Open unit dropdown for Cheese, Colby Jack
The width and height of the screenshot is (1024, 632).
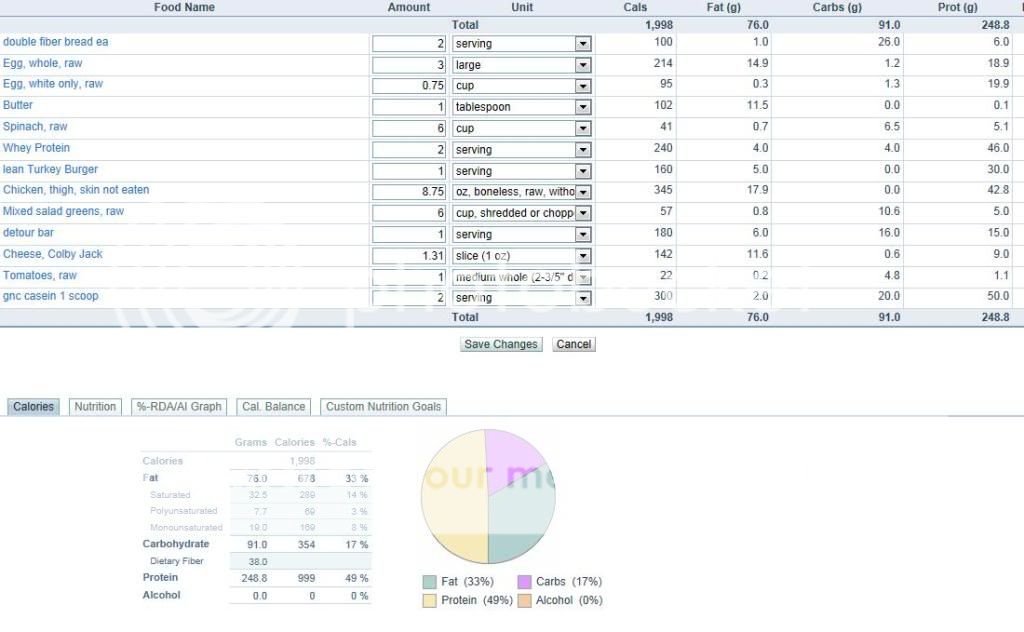pyautogui.click(x=582, y=256)
